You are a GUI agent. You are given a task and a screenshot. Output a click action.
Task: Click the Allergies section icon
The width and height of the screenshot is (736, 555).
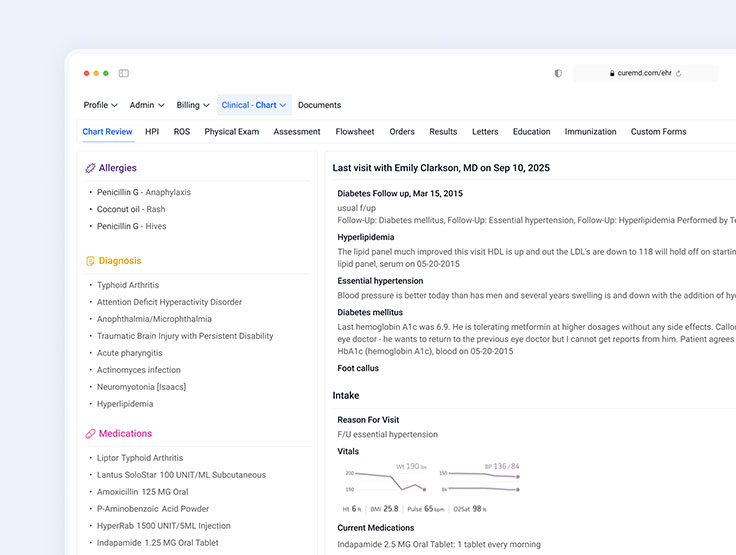click(x=90, y=168)
